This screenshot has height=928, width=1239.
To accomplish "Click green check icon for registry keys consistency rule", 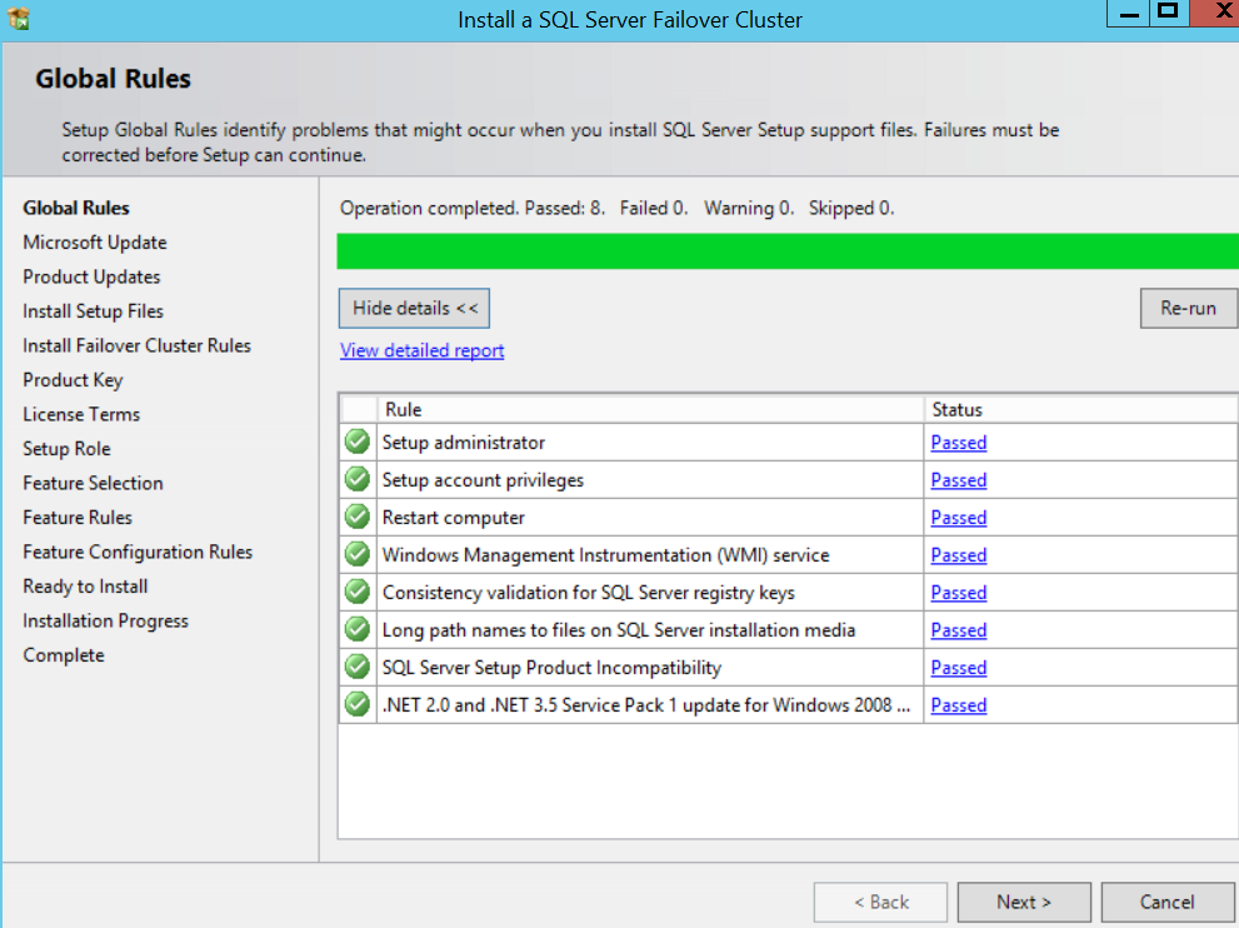I will pyautogui.click(x=357, y=592).
